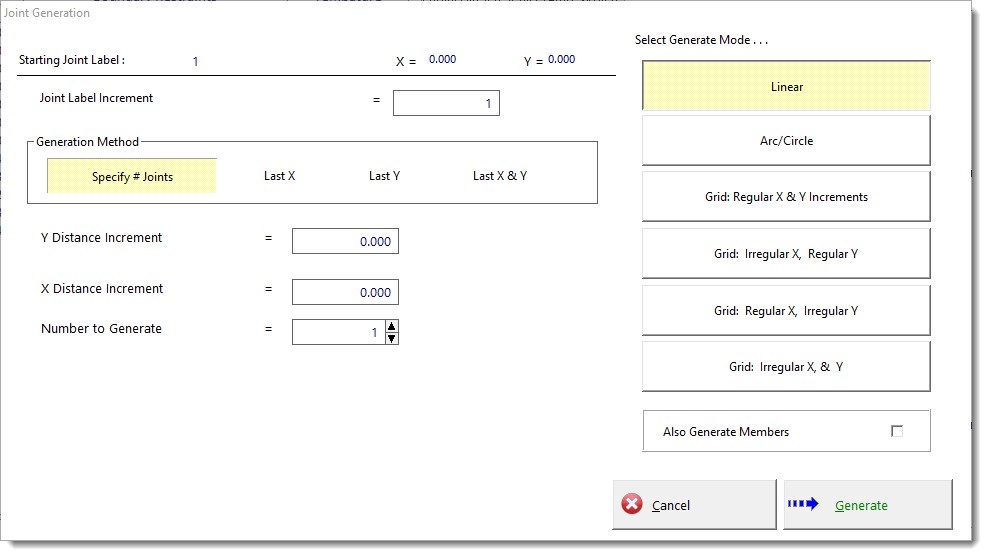Image resolution: width=987 pixels, height=556 pixels.
Task: Click the X Distance Increment field
Action: (x=345, y=292)
